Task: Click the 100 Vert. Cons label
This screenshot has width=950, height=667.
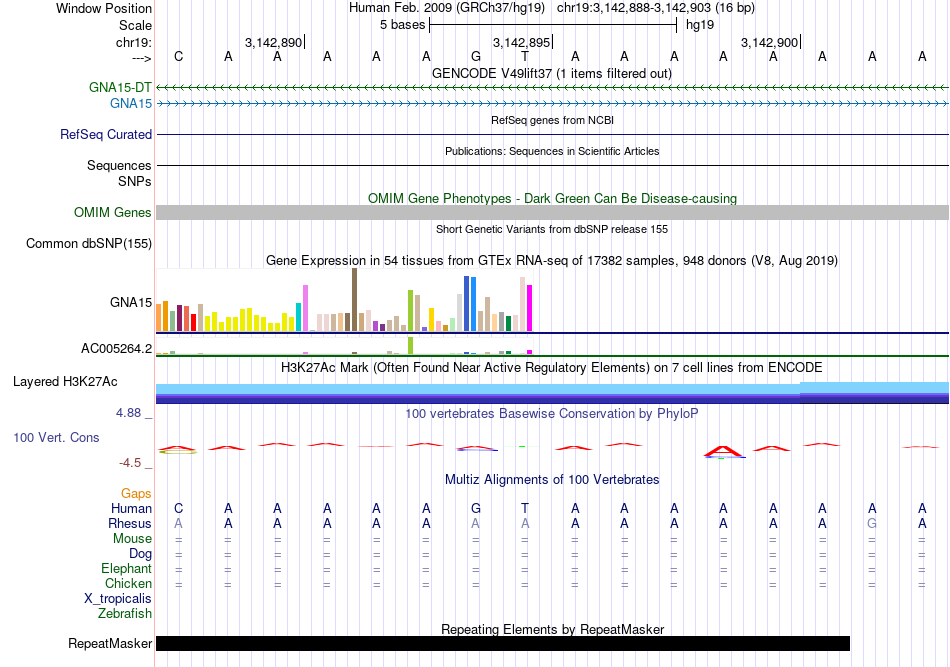Action: (x=56, y=437)
